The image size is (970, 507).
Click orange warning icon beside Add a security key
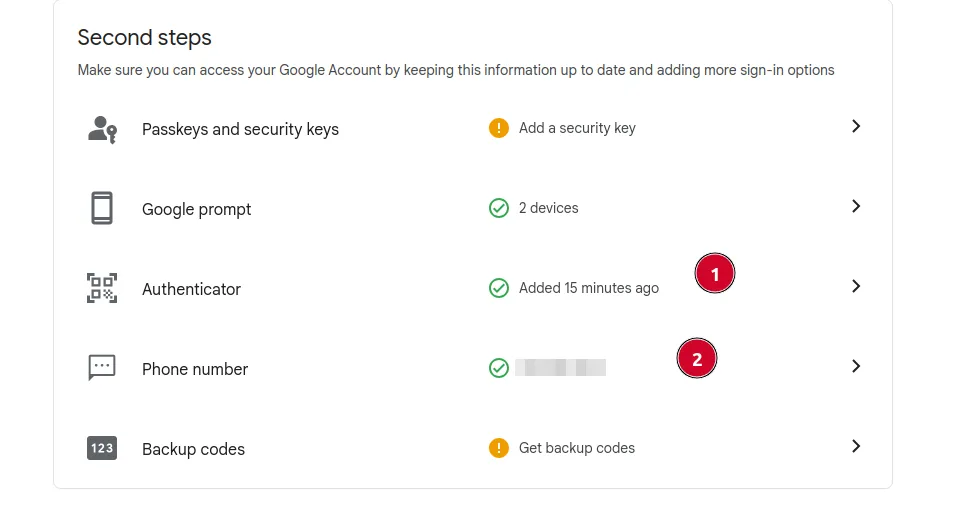tap(499, 128)
